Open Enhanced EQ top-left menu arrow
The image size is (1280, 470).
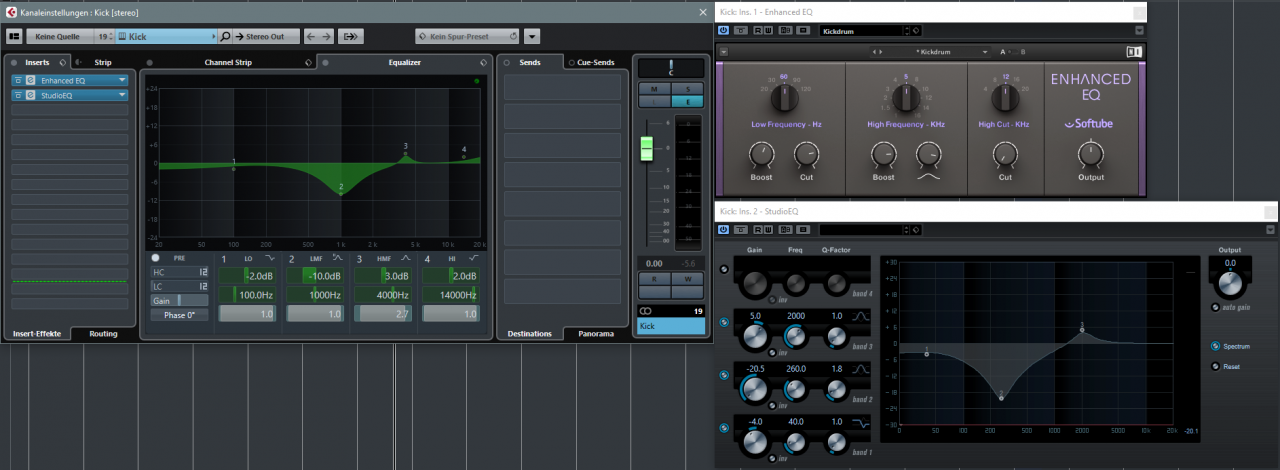click(724, 51)
